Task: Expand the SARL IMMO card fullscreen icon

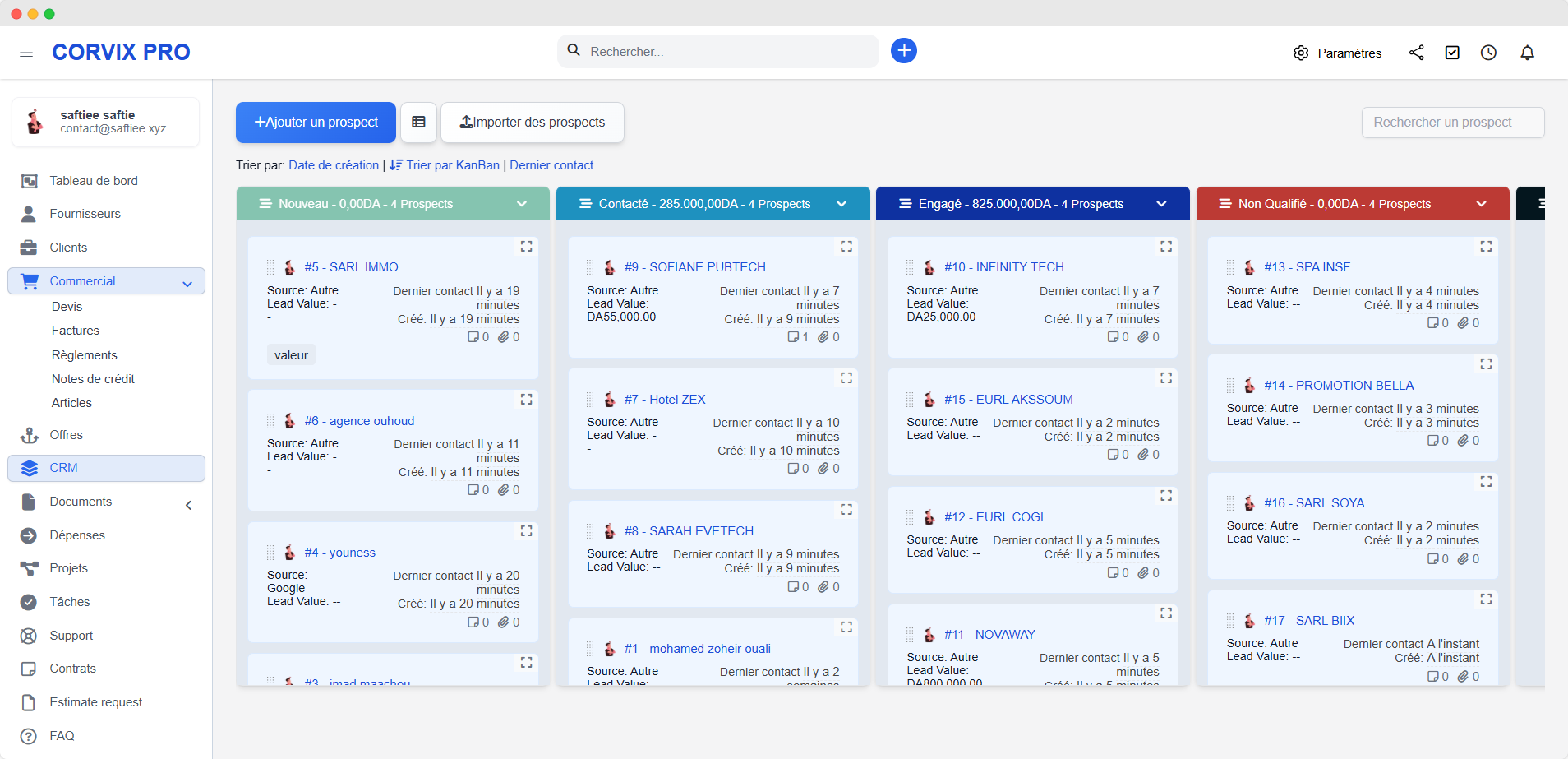Action: tap(526, 246)
